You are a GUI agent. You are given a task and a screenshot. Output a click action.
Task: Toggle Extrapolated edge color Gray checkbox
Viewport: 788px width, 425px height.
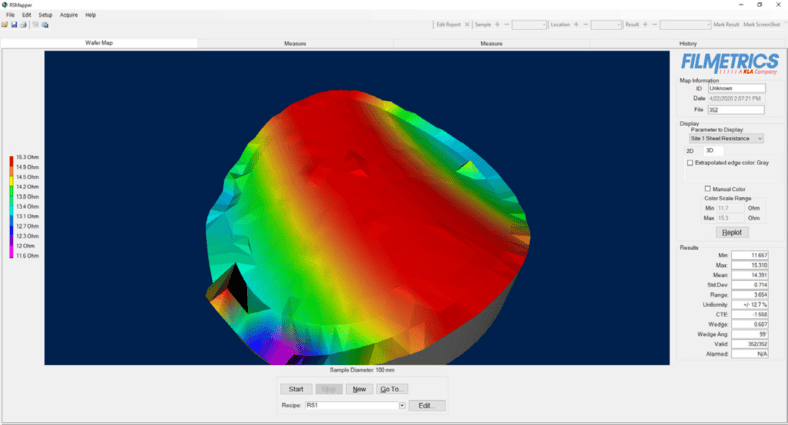coord(690,162)
